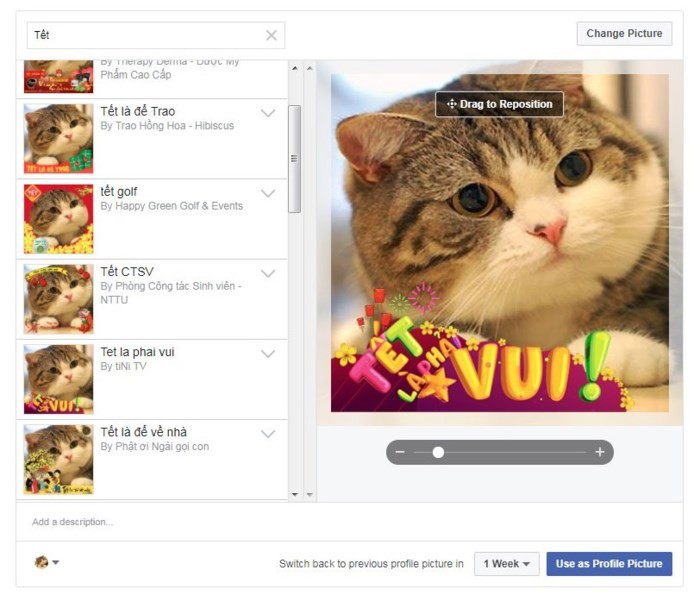
Task: Click Switch back to previous profile picture text
Action: 371,564
